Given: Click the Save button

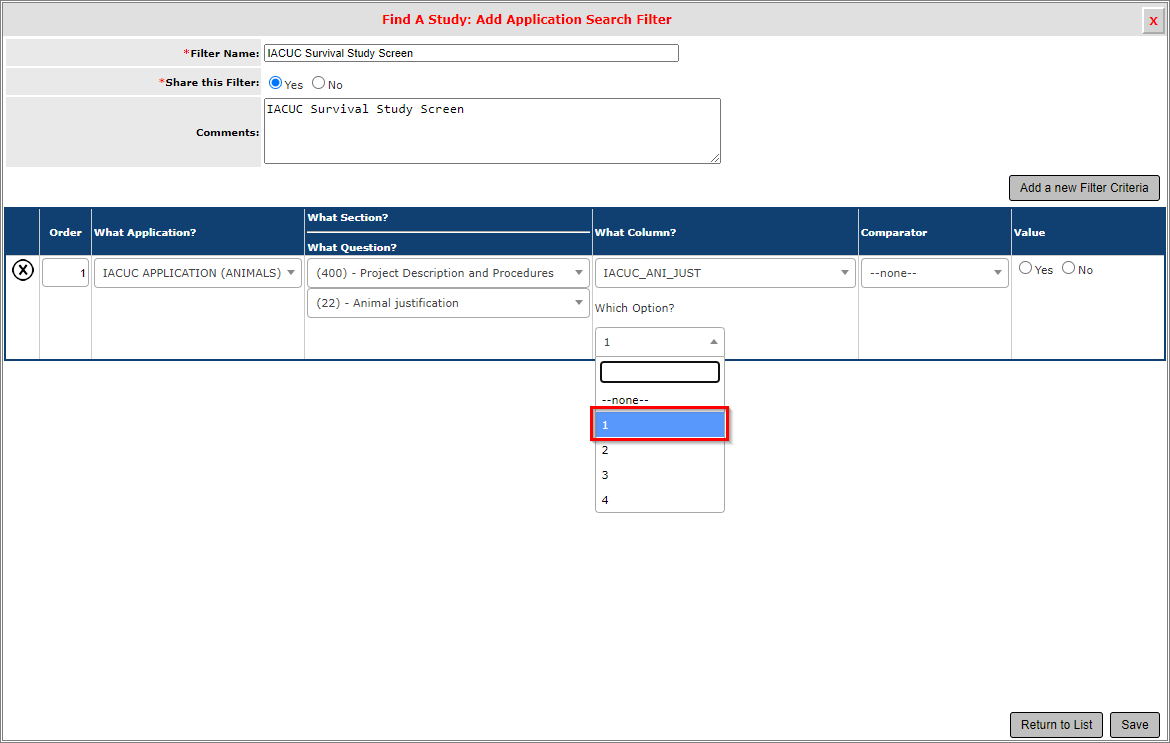Looking at the screenshot, I should coord(1134,724).
